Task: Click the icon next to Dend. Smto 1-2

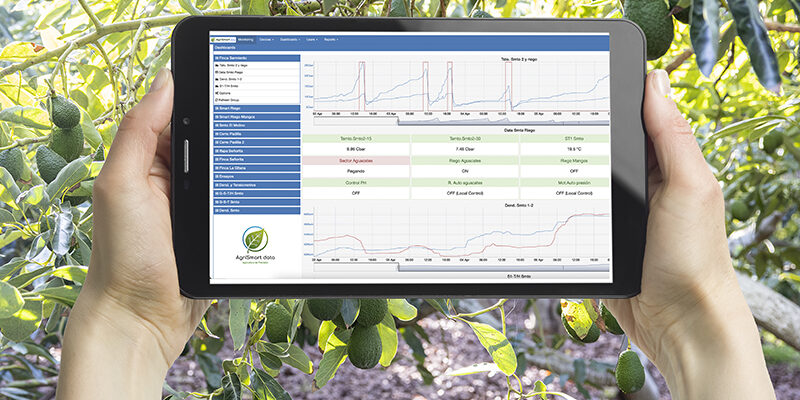Action: [x=218, y=79]
